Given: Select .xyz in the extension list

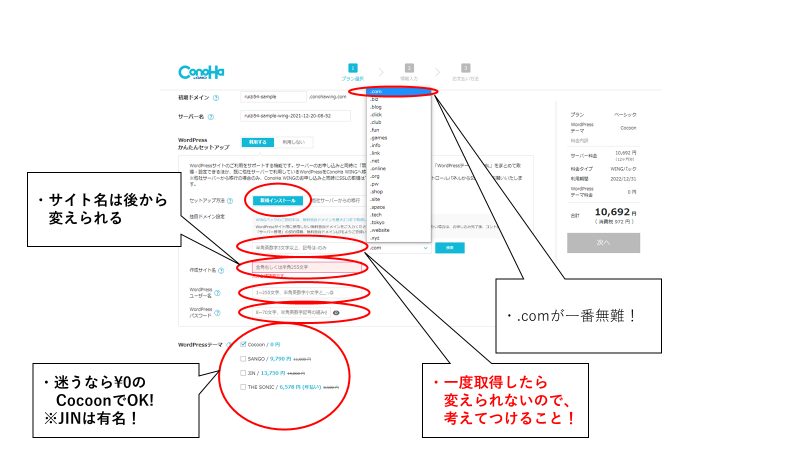Looking at the screenshot, I should (398, 238).
